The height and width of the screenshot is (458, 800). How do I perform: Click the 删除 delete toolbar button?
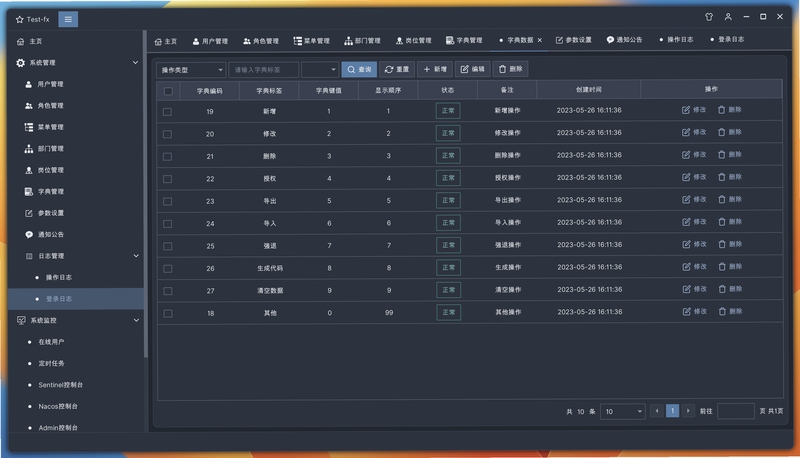510,69
